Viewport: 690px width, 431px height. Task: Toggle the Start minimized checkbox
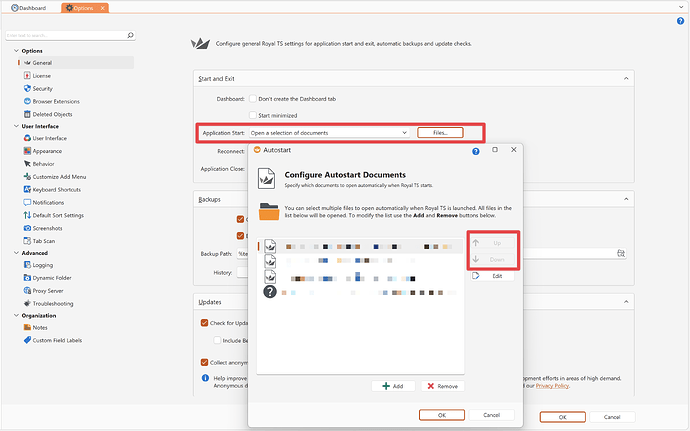point(252,115)
